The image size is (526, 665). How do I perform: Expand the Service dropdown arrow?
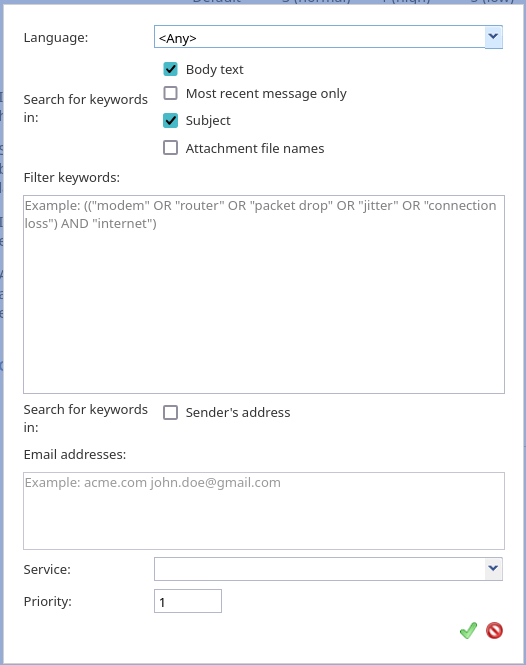(x=493, y=569)
